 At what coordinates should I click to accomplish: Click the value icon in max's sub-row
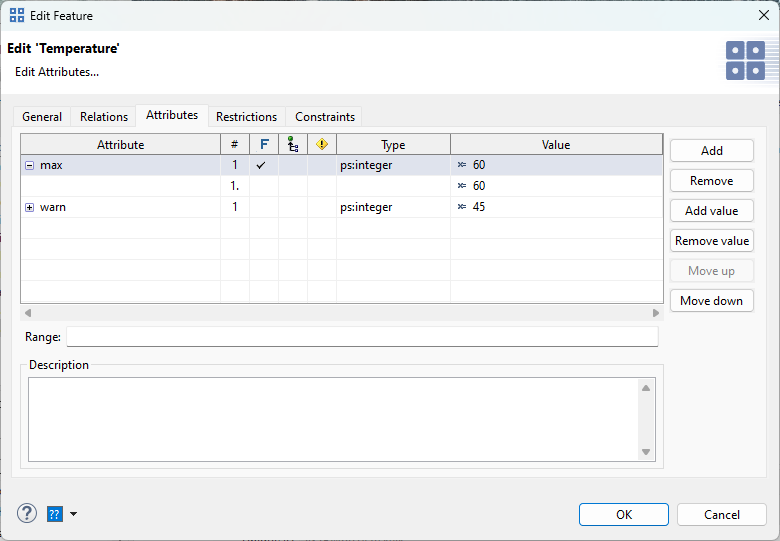462,186
